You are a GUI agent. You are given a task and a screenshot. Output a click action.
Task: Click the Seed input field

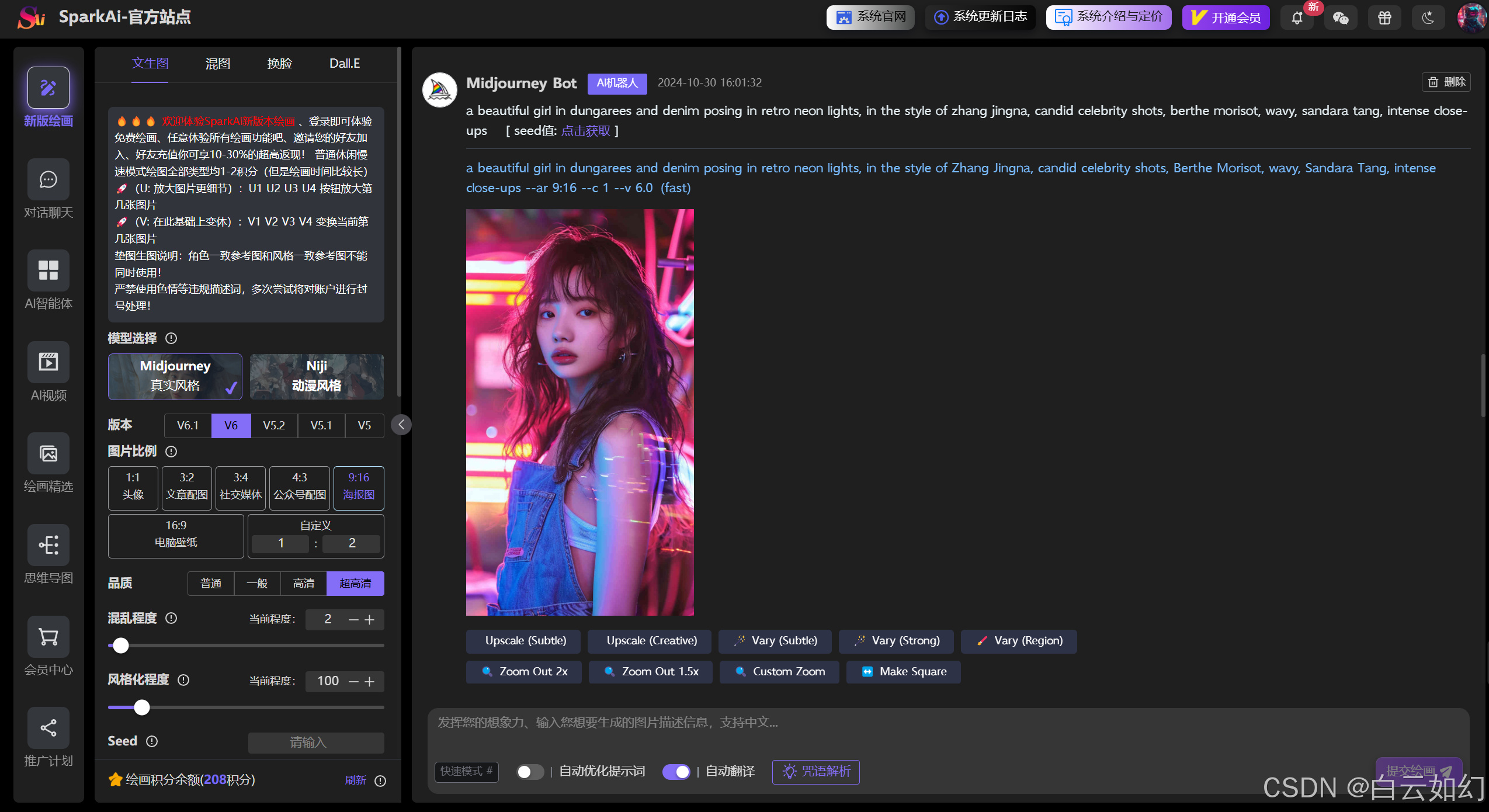click(x=316, y=742)
